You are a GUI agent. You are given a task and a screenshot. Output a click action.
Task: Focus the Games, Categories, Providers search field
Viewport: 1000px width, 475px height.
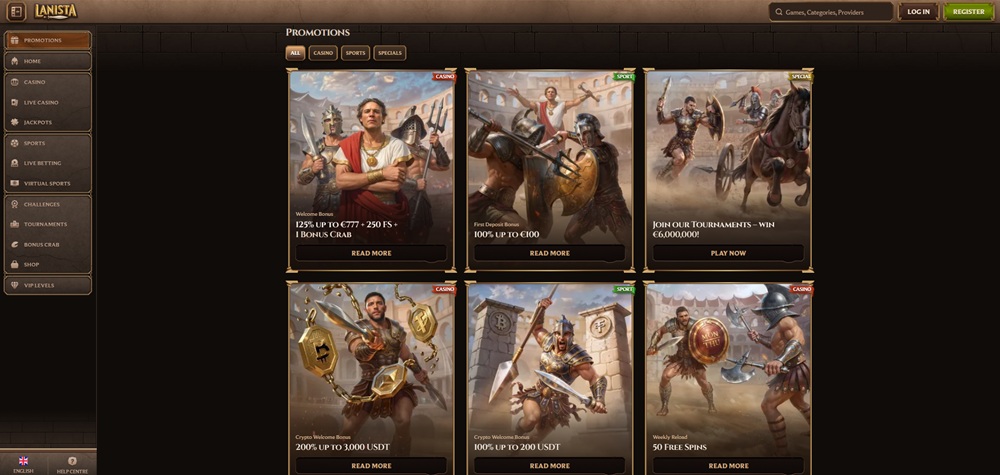point(831,12)
